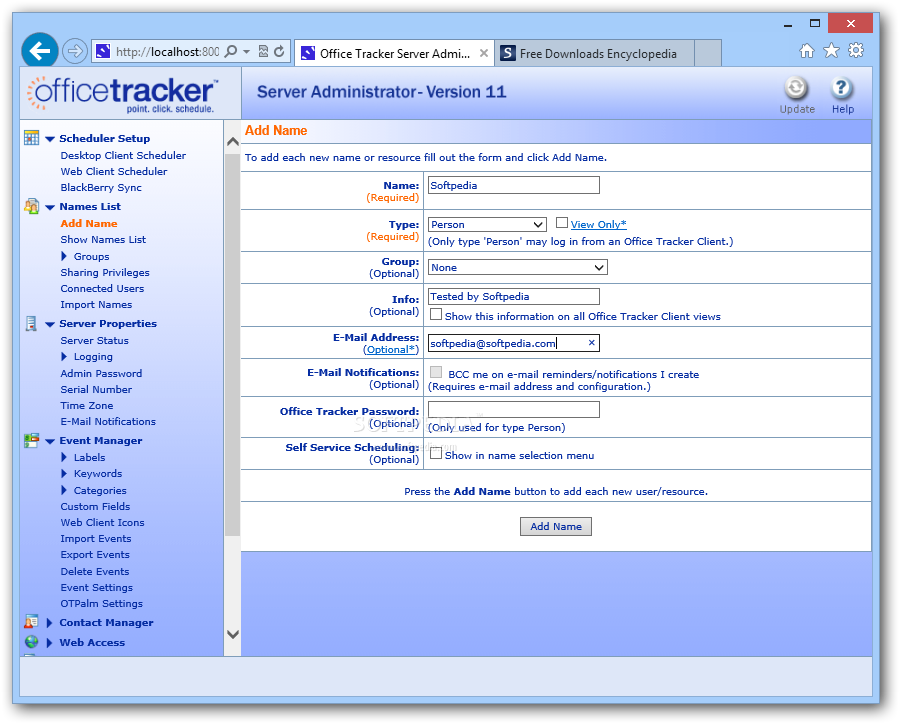Enable Show this information on all views checkbox

pos(436,315)
